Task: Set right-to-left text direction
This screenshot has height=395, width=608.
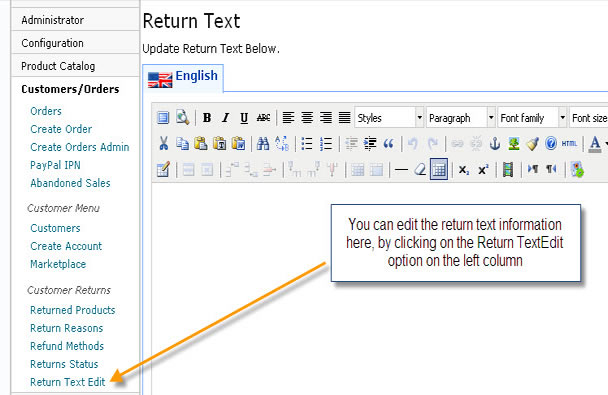Action: [551, 169]
